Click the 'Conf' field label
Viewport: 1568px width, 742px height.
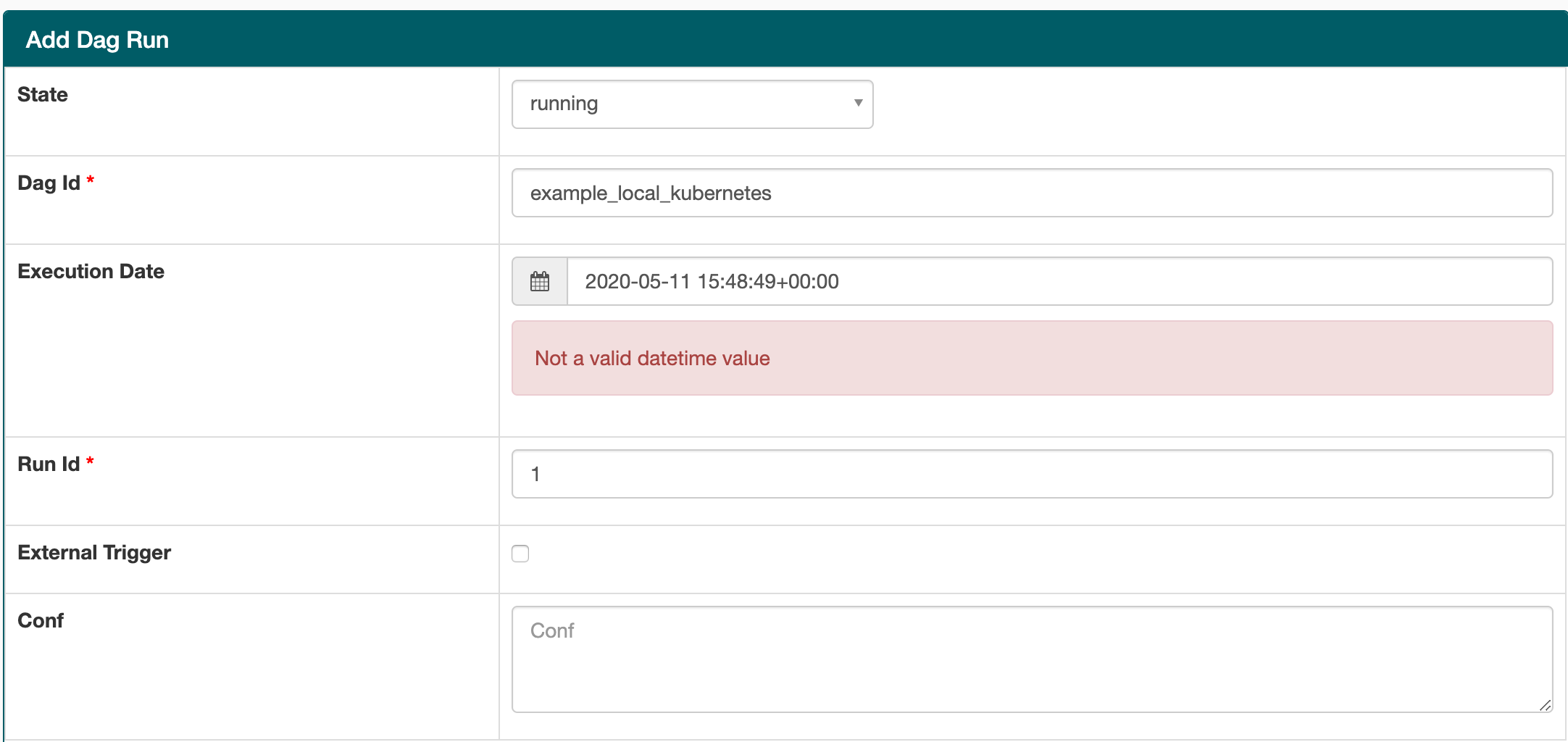click(41, 620)
